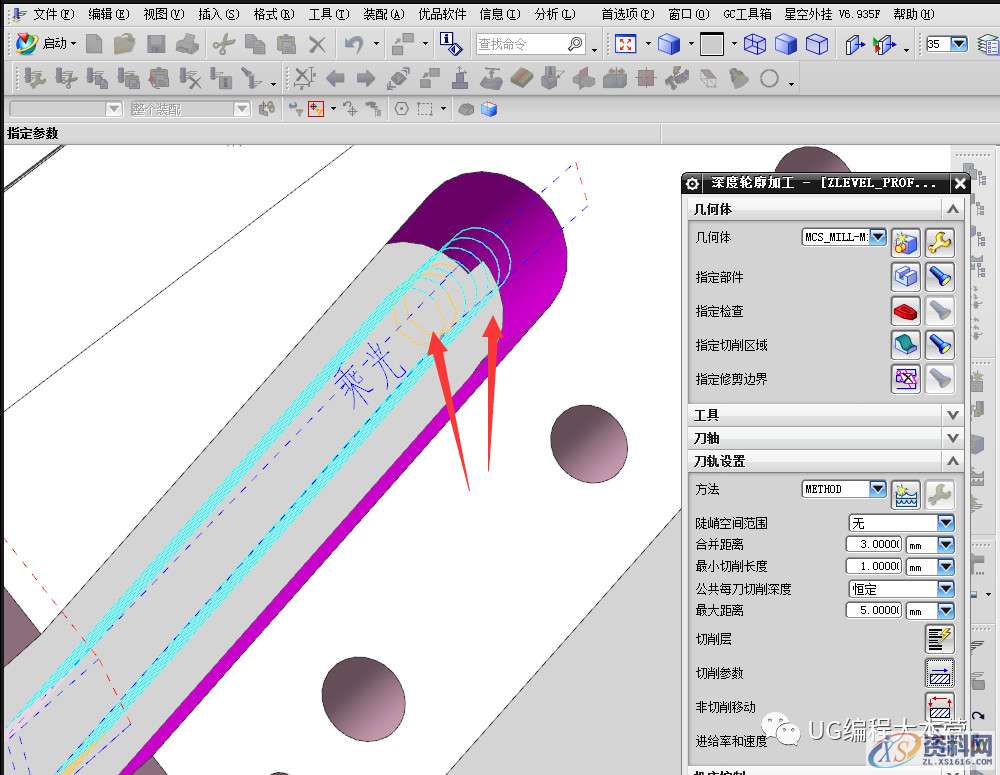Expand the 工具 section
The height and width of the screenshot is (775, 1000).
pos(952,415)
